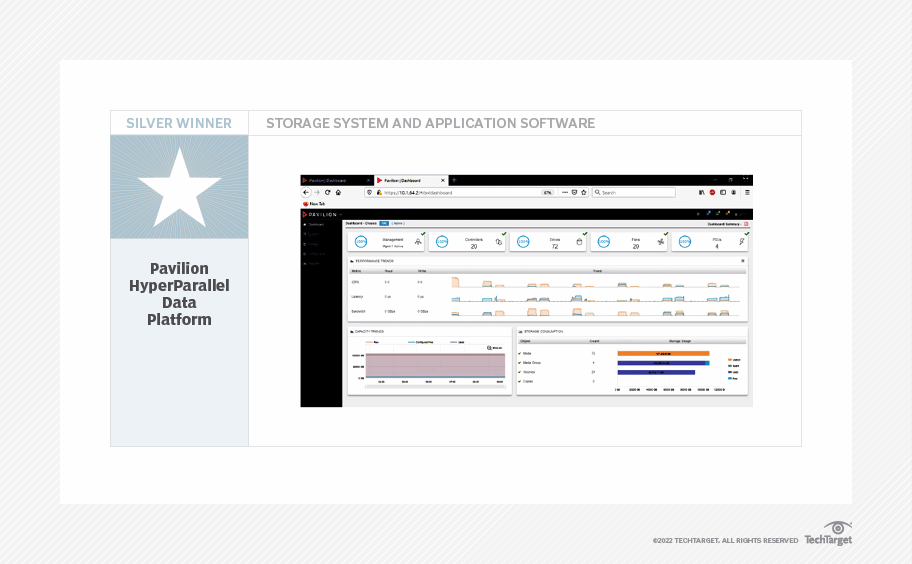Expand the Pavilion logo dropdown arrow
This screenshot has width=912, height=564.
pyautogui.click(x=340, y=213)
